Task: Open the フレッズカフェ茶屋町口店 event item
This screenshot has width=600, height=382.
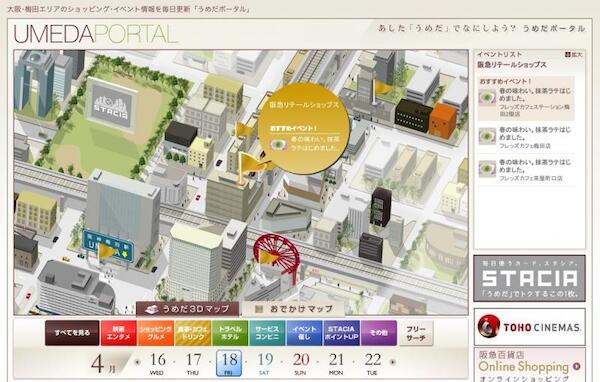Action: point(526,170)
